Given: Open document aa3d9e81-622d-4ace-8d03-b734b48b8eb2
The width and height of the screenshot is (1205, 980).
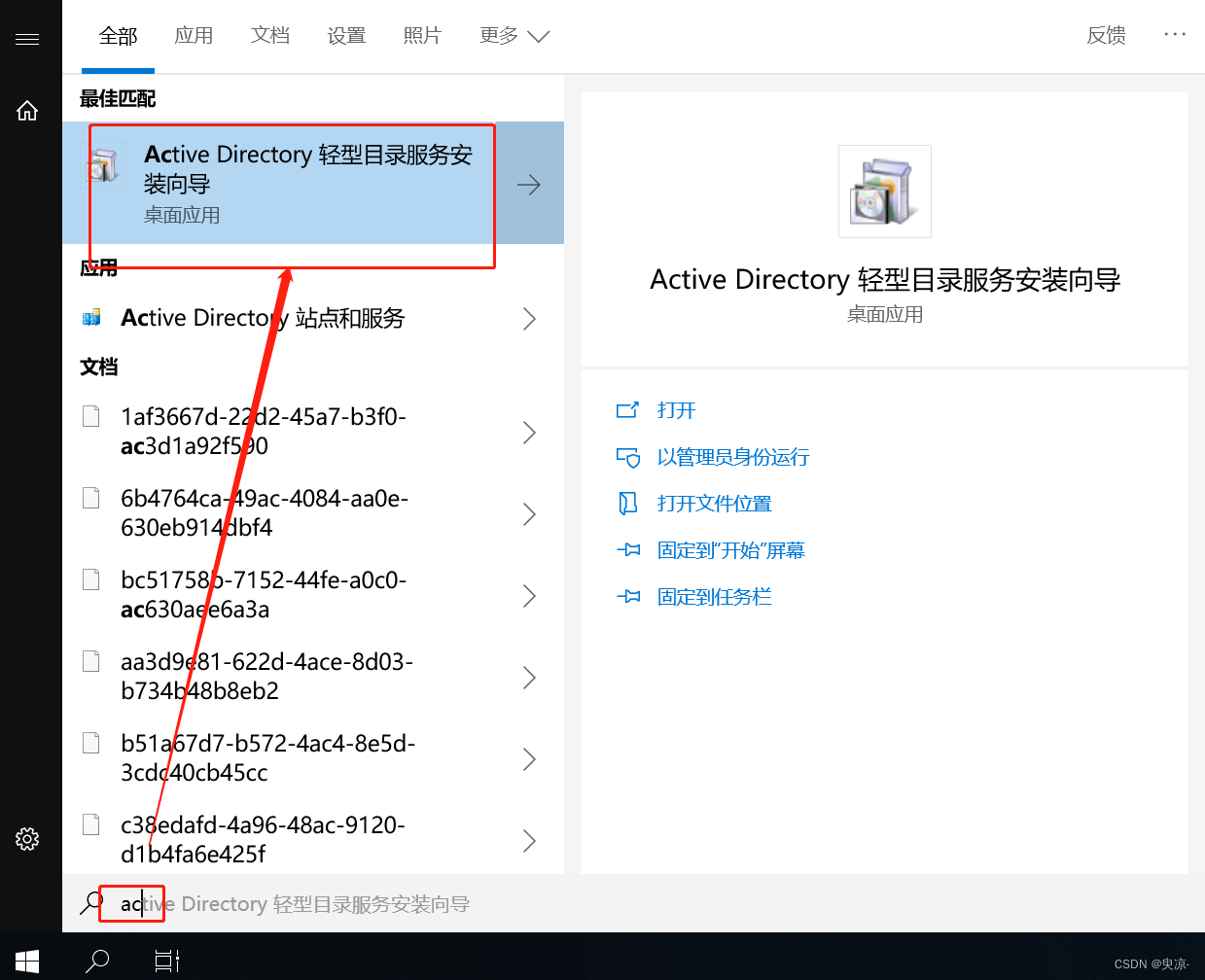Looking at the screenshot, I should pos(313,677).
